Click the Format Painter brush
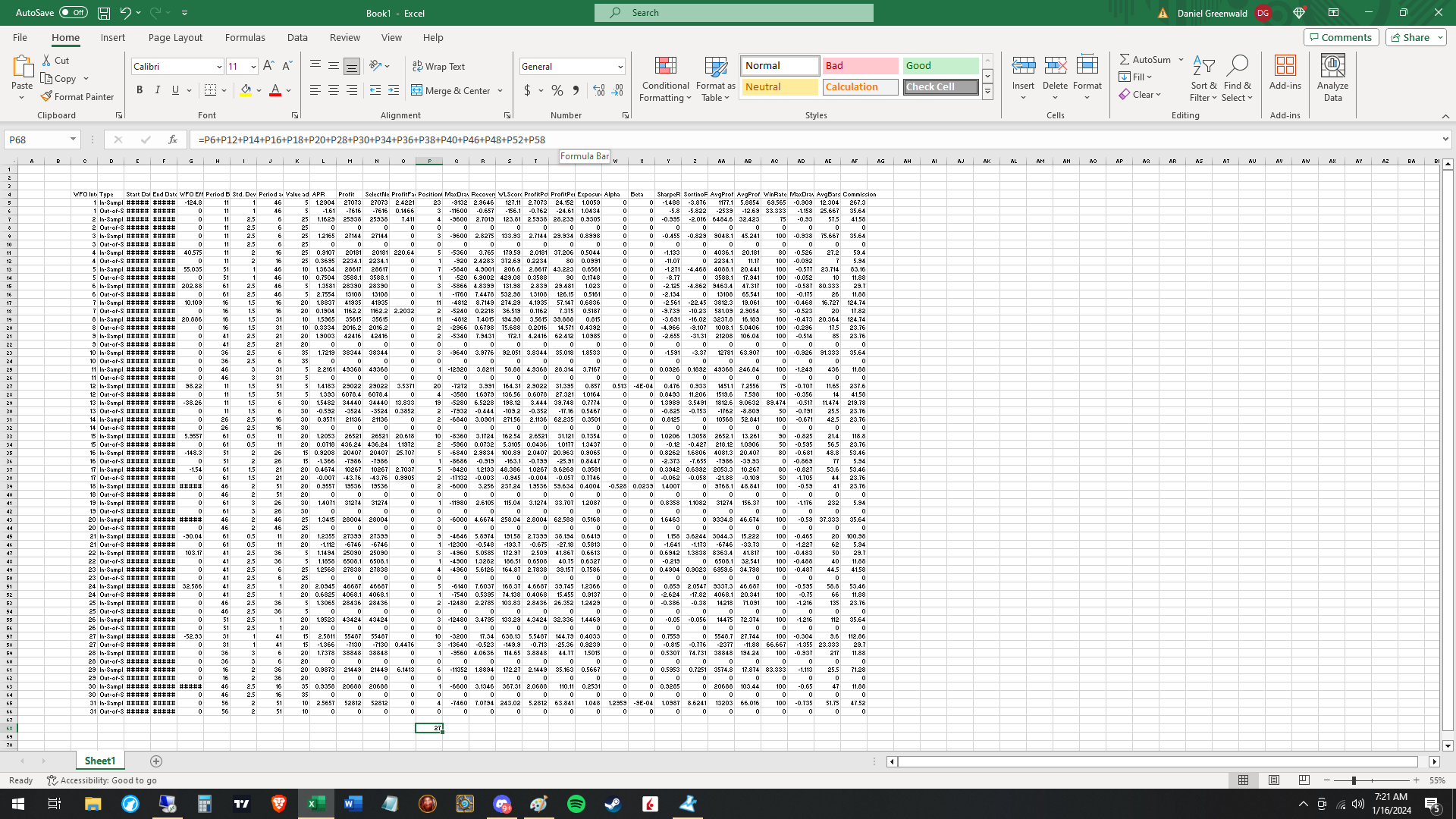 point(47,96)
